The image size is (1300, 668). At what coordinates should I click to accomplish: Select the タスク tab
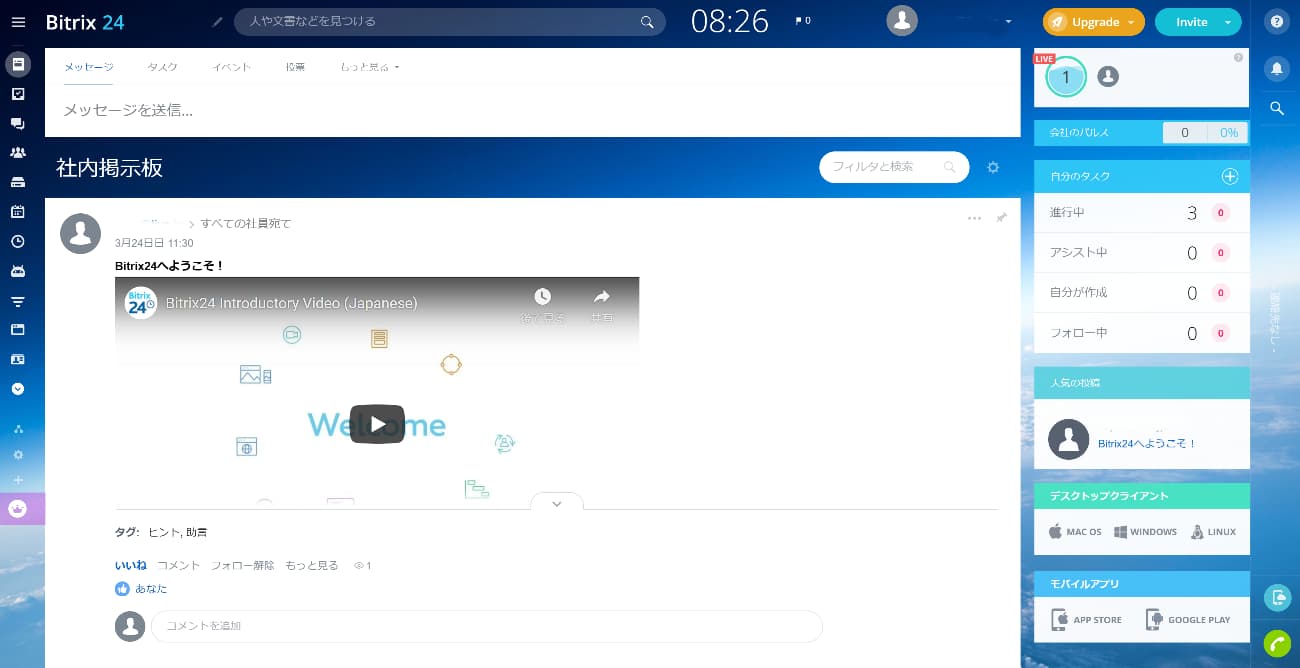coord(162,67)
